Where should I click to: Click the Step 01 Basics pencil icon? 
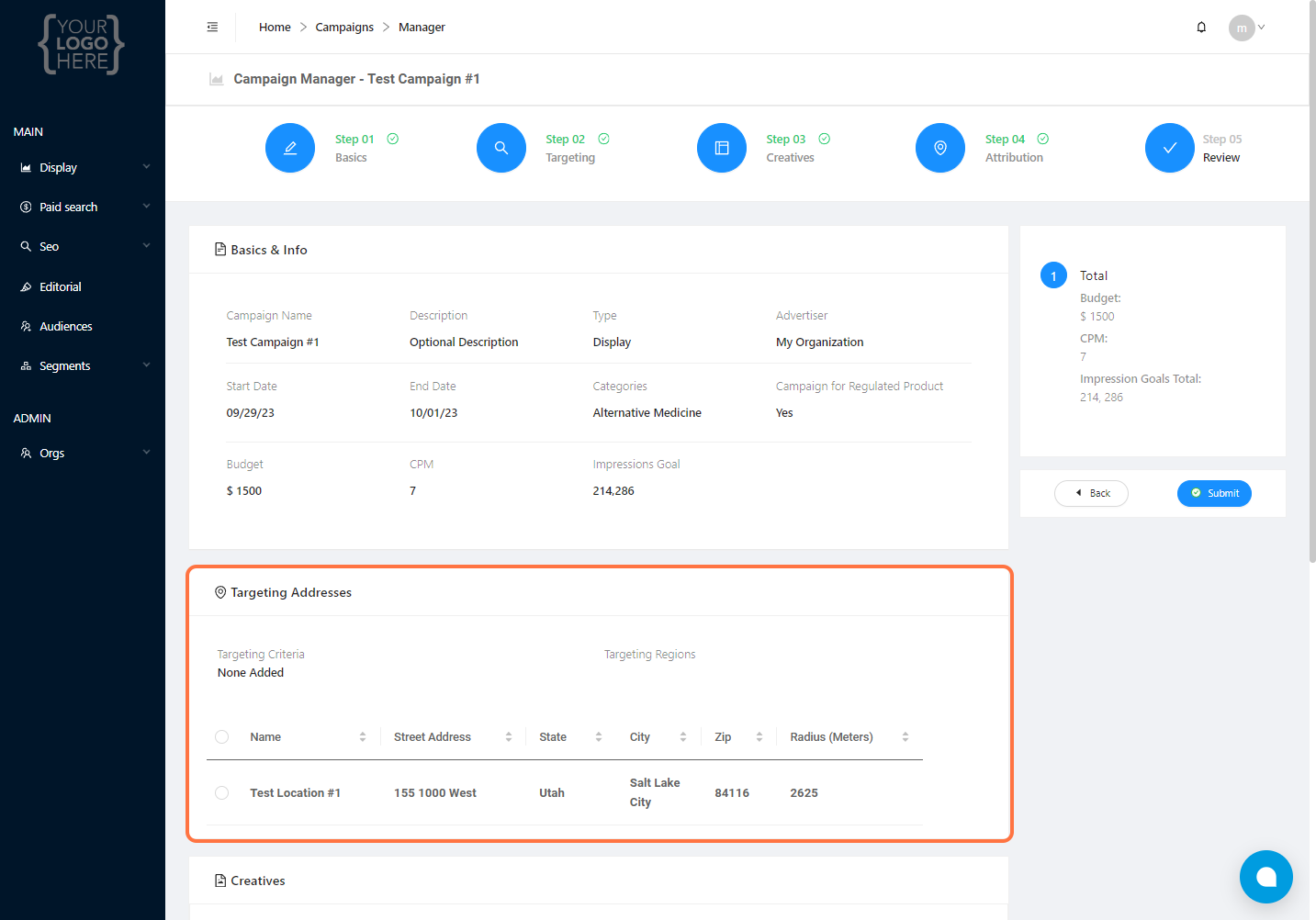[290, 148]
